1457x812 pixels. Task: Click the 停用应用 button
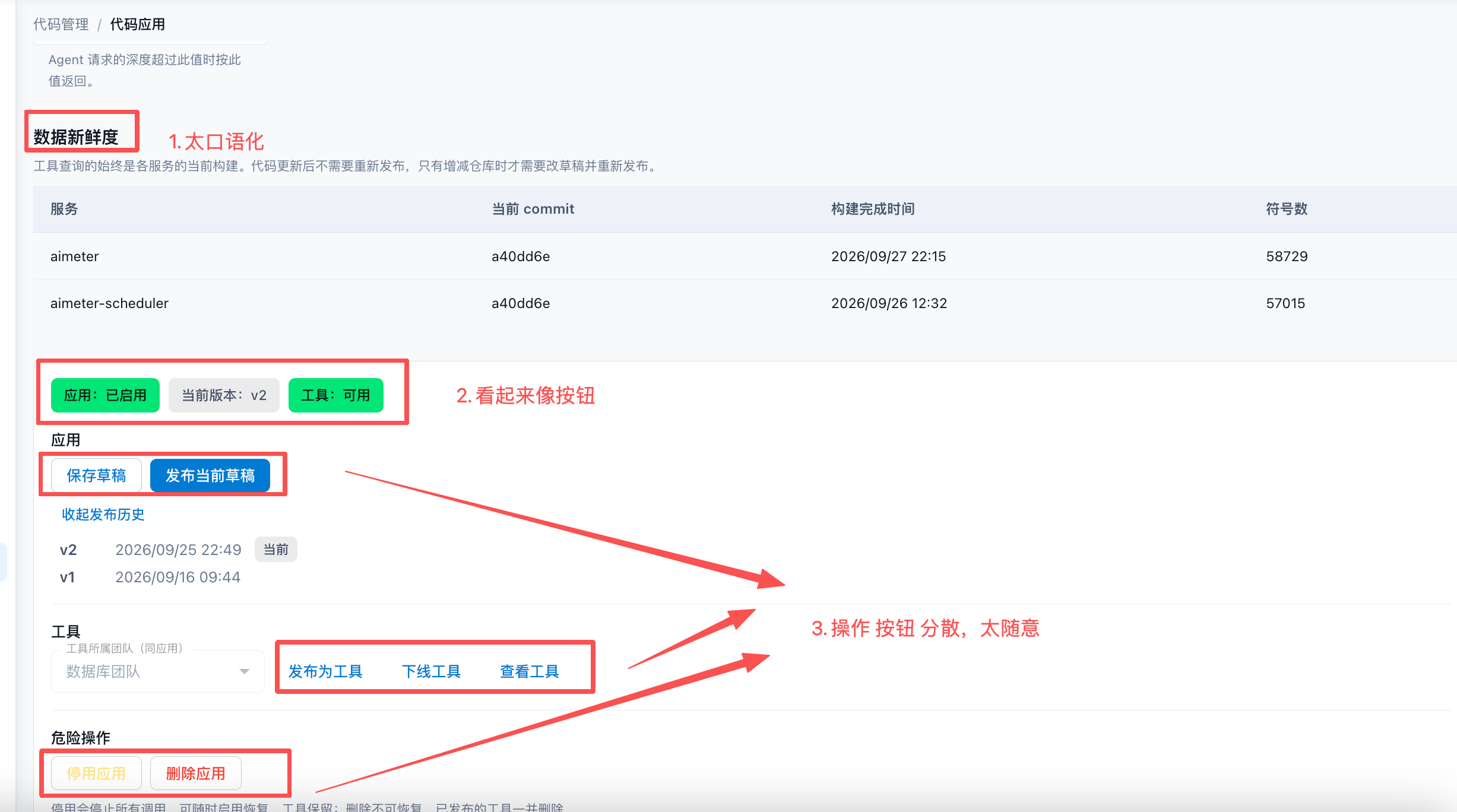click(x=96, y=773)
